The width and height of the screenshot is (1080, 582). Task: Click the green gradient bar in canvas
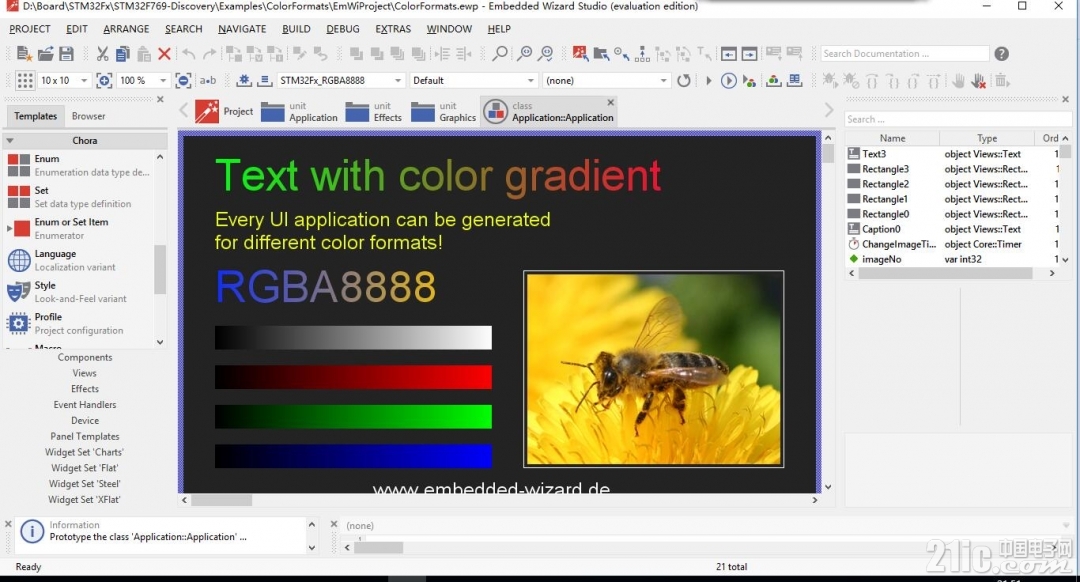coord(353,417)
